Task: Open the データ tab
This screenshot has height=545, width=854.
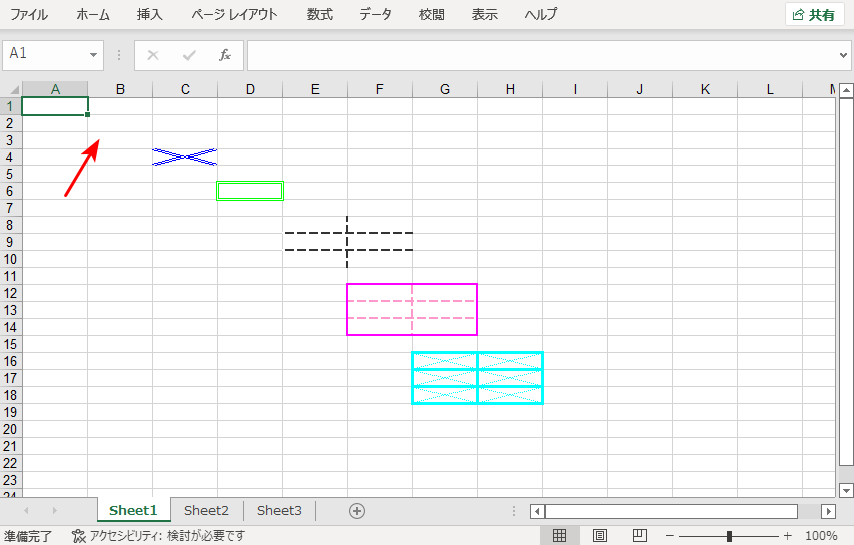Action: coord(375,15)
